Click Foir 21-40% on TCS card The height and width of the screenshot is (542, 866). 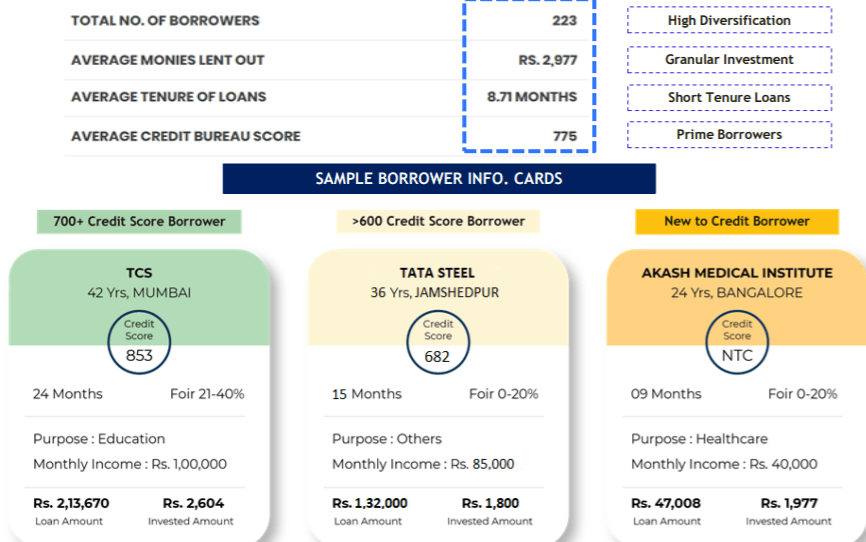tap(207, 394)
